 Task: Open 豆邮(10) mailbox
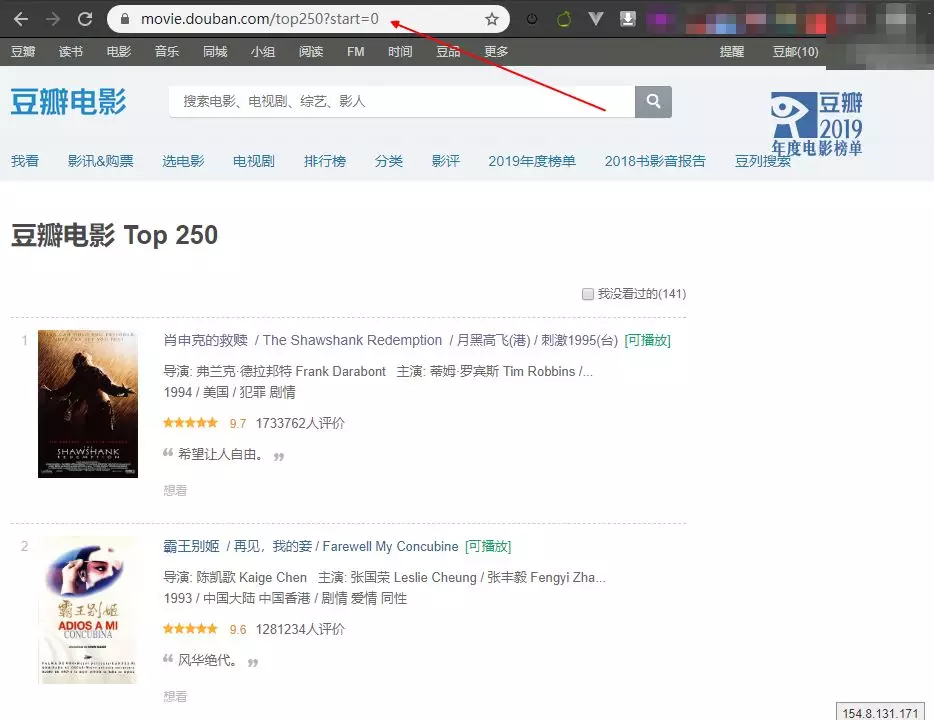tap(795, 52)
